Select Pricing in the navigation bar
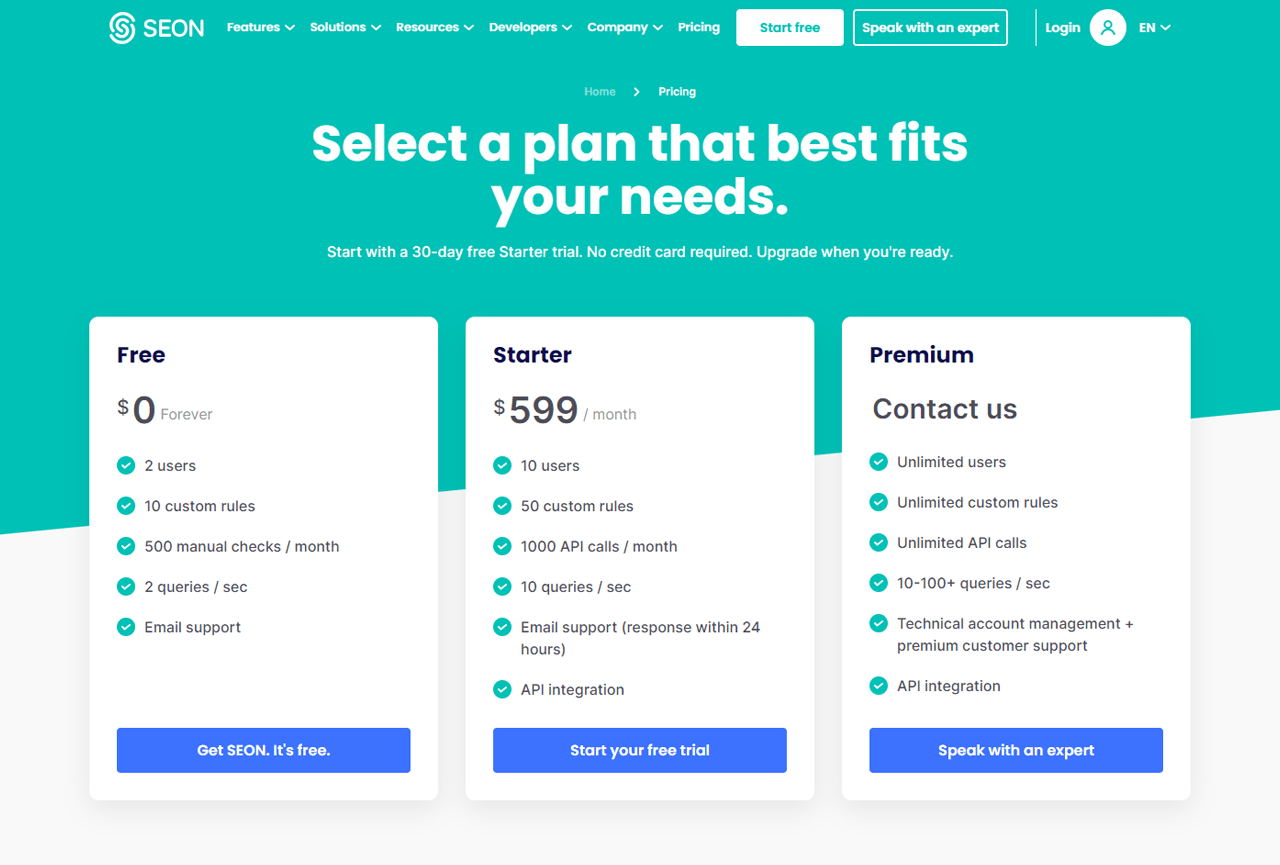Image resolution: width=1280 pixels, height=865 pixels. point(698,27)
